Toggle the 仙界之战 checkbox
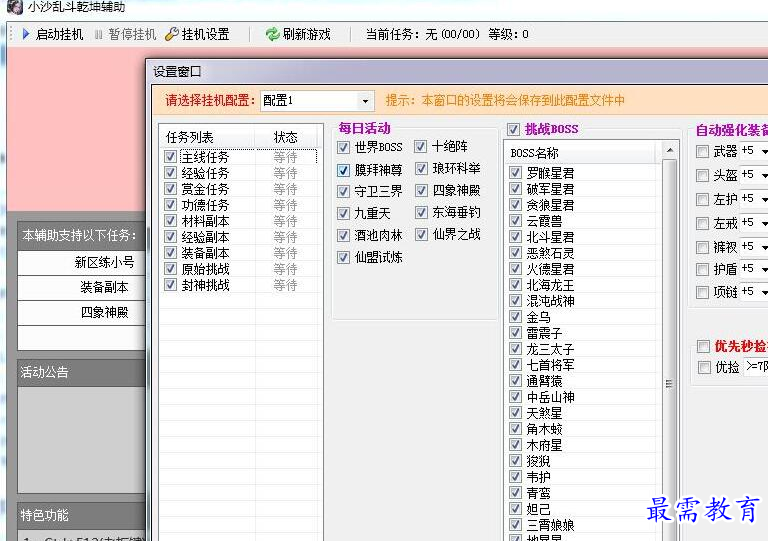Image resolution: width=768 pixels, height=541 pixels. pyautogui.click(x=421, y=235)
